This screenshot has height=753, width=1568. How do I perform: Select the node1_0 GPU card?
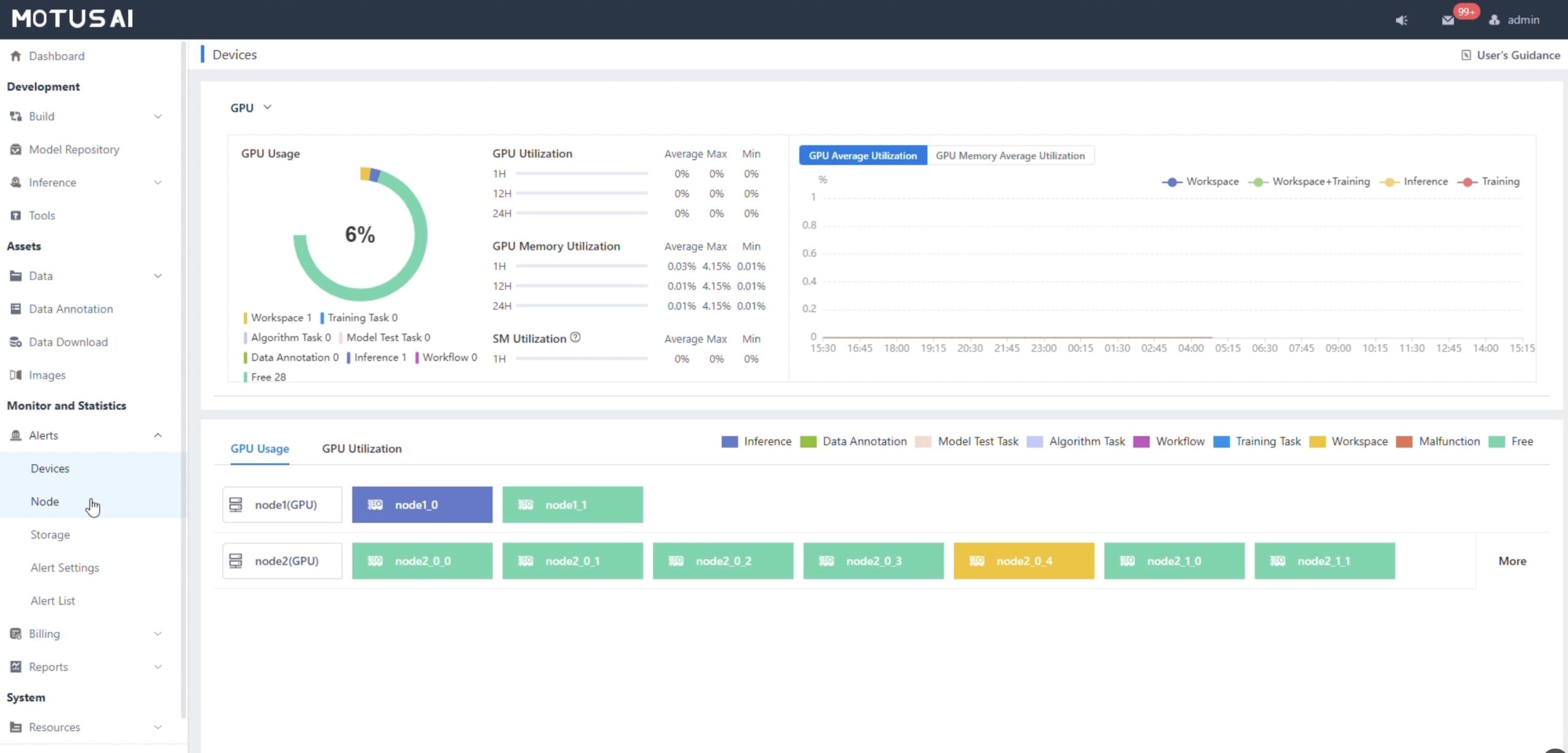(422, 504)
